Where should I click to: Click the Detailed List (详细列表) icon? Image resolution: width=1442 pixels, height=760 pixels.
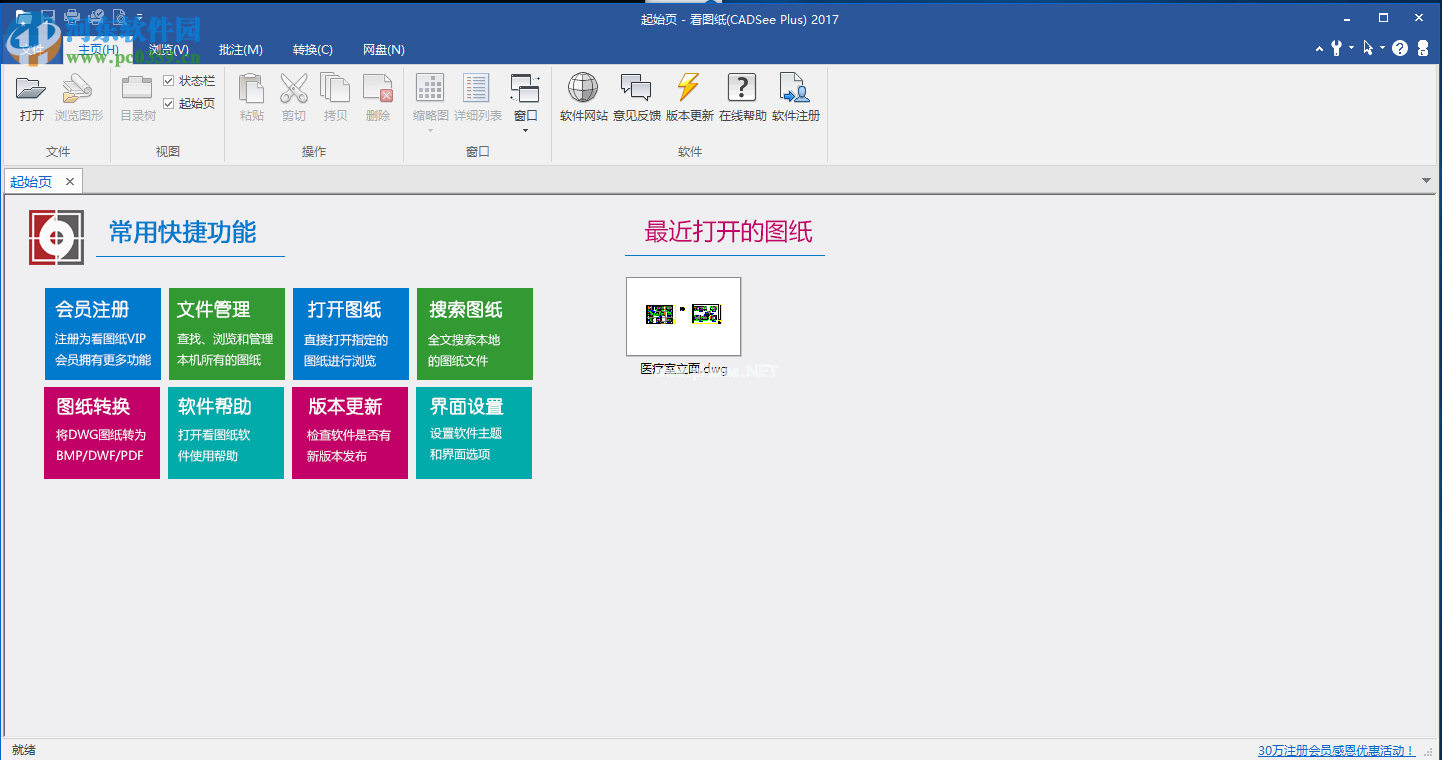click(477, 88)
